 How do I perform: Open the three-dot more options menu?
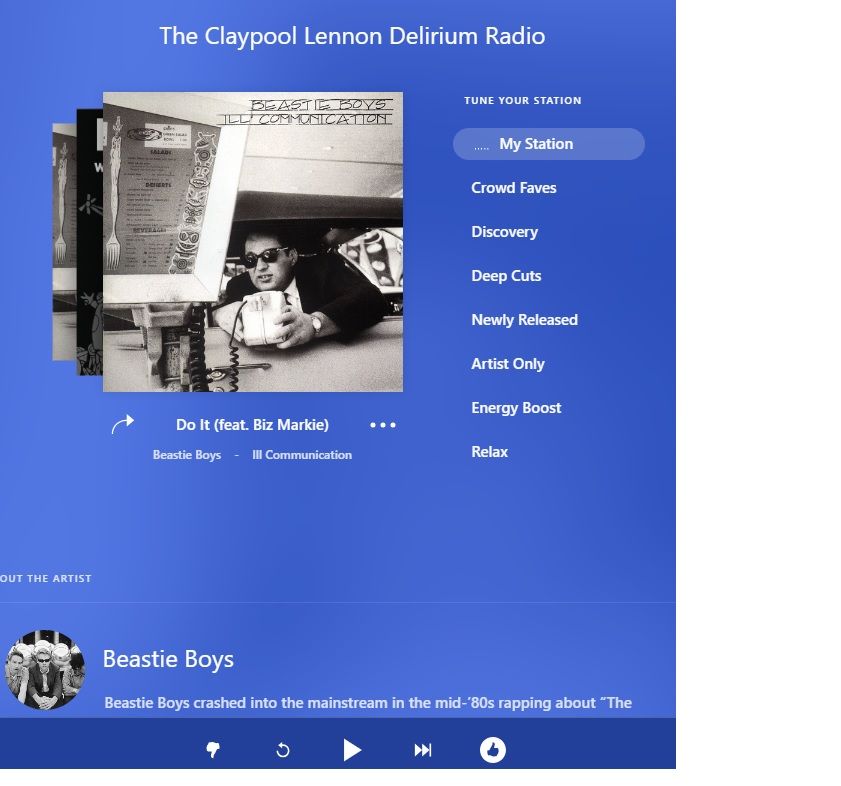pyautogui.click(x=382, y=425)
